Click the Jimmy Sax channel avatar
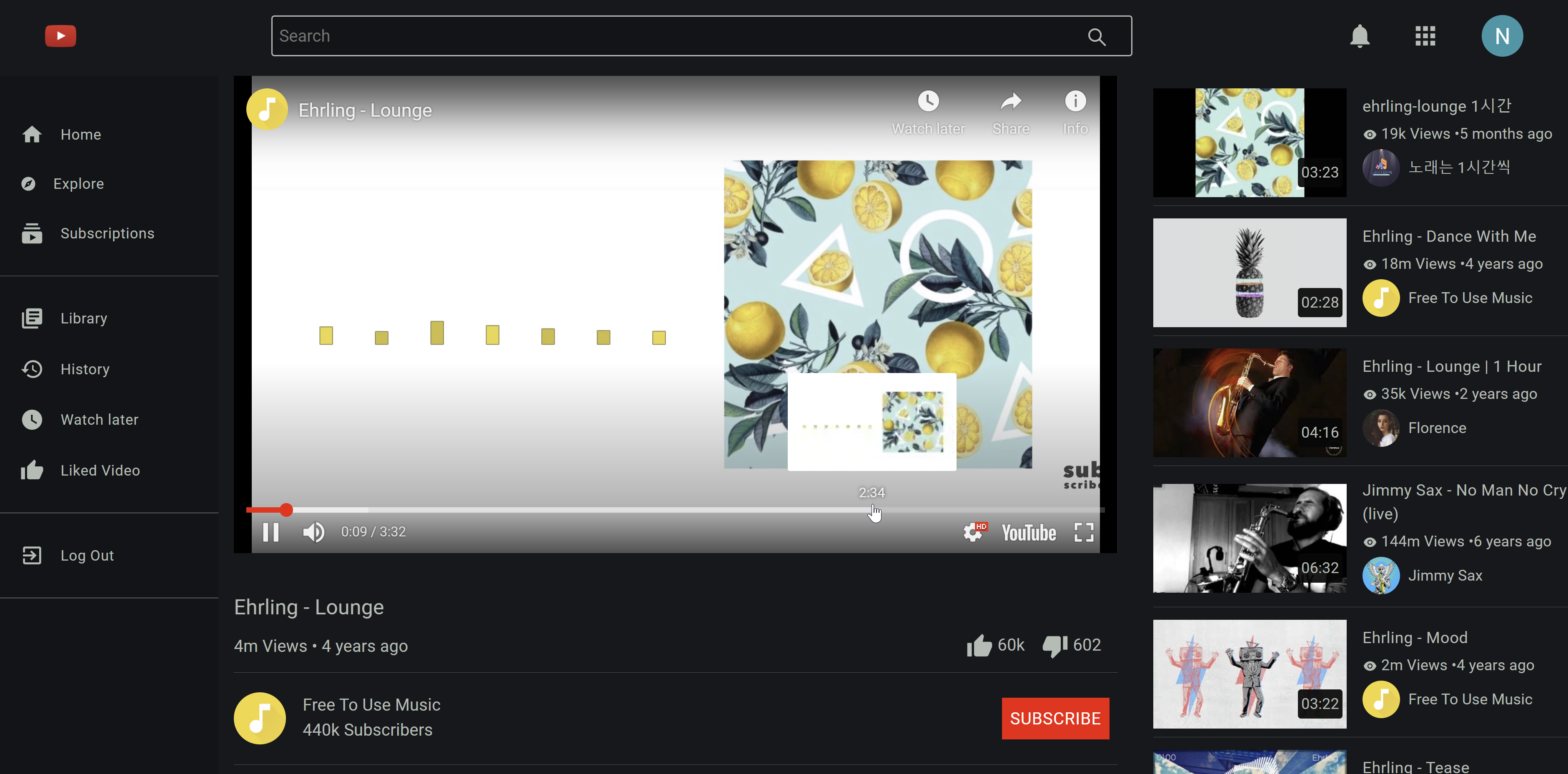Image resolution: width=1568 pixels, height=774 pixels. pyautogui.click(x=1380, y=576)
